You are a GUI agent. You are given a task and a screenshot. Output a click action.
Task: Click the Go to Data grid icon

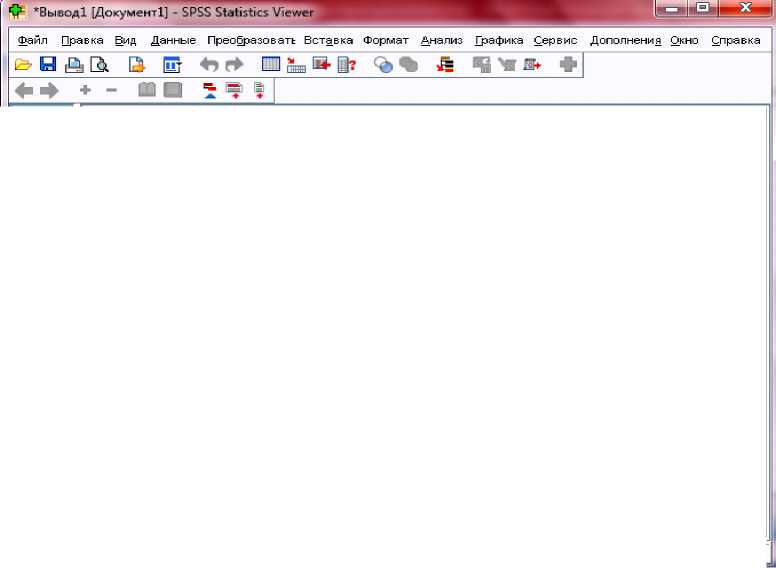tap(271, 65)
